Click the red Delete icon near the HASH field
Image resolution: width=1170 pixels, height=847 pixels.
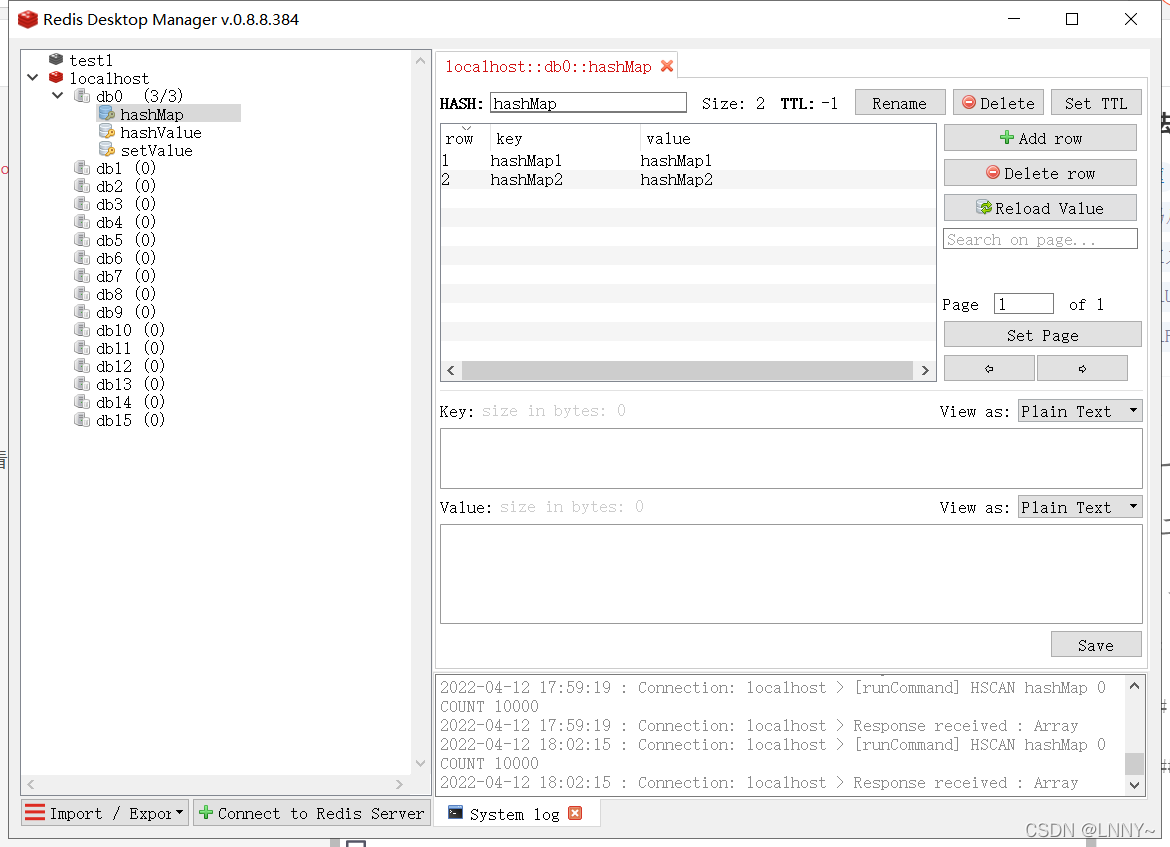pyautogui.click(x=971, y=101)
